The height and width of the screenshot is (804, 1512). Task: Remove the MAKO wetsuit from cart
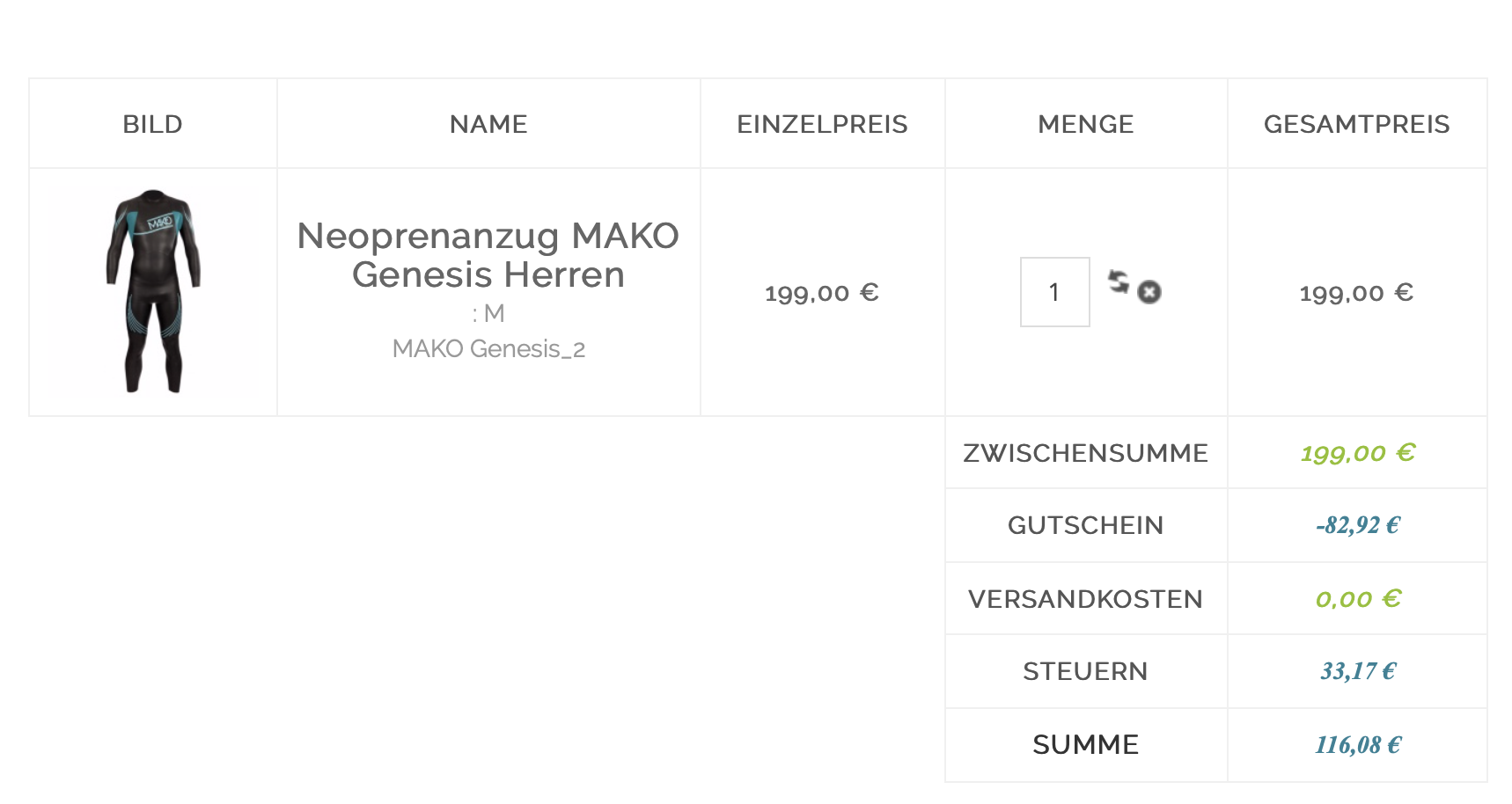(x=1149, y=292)
